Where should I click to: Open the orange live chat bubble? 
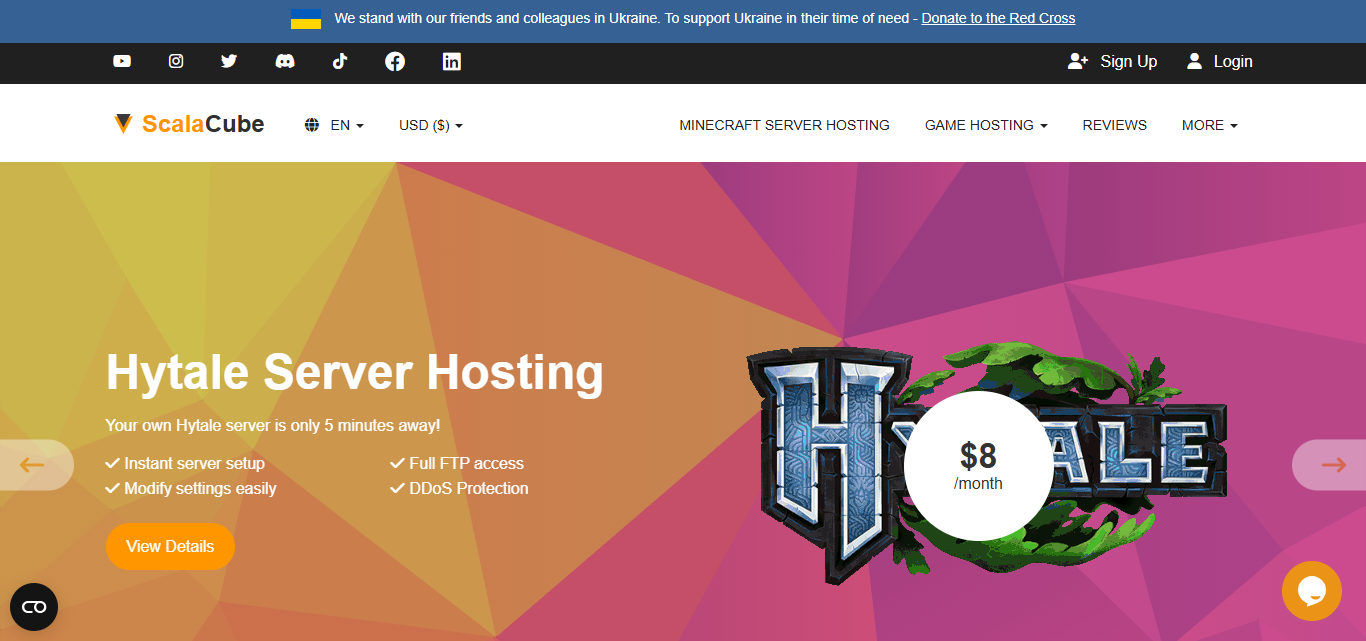coord(1312,591)
